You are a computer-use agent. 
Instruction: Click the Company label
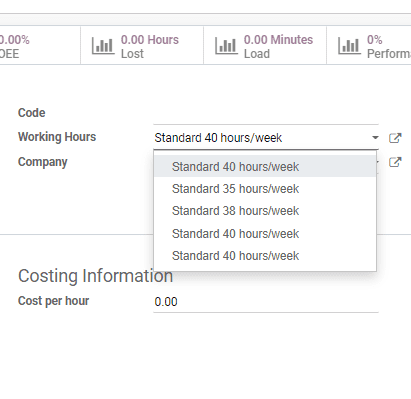tap(43, 162)
